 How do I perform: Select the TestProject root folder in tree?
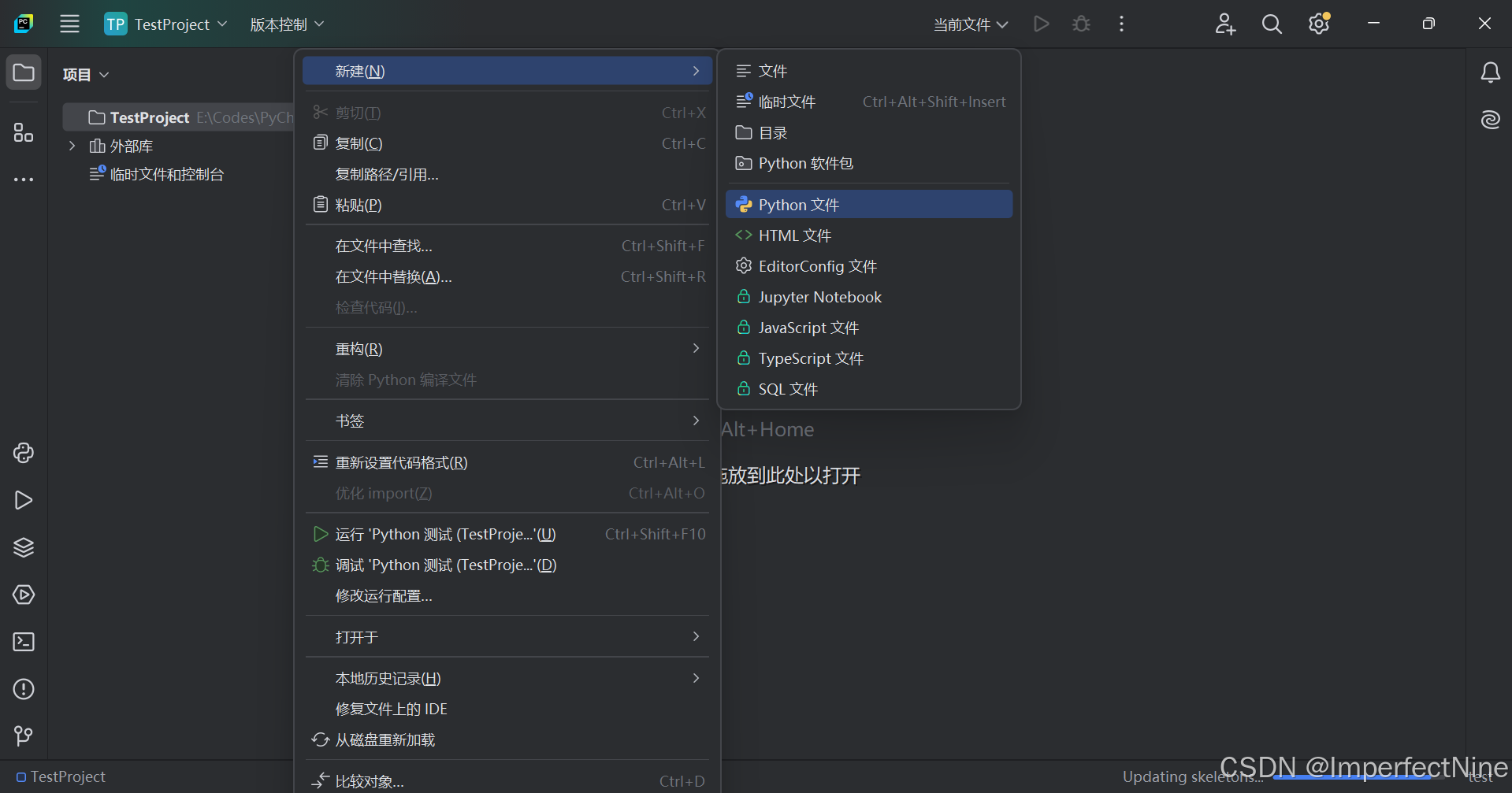[x=179, y=117]
